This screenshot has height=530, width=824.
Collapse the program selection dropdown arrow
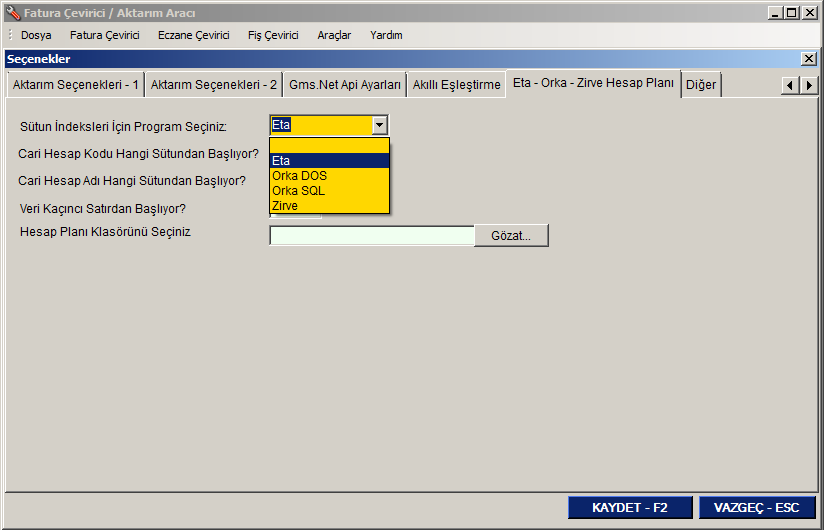pyautogui.click(x=379, y=125)
